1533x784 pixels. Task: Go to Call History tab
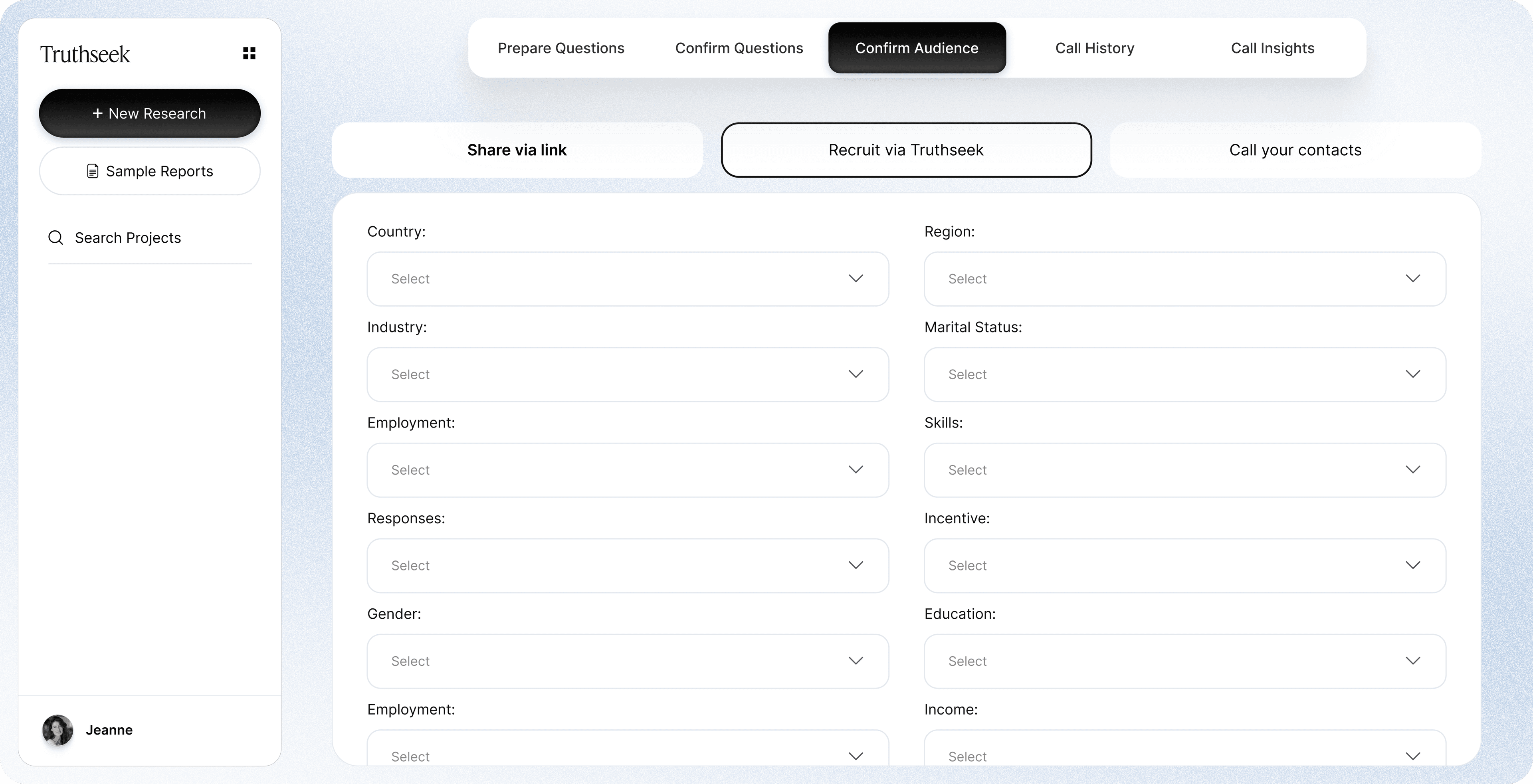[x=1094, y=48]
